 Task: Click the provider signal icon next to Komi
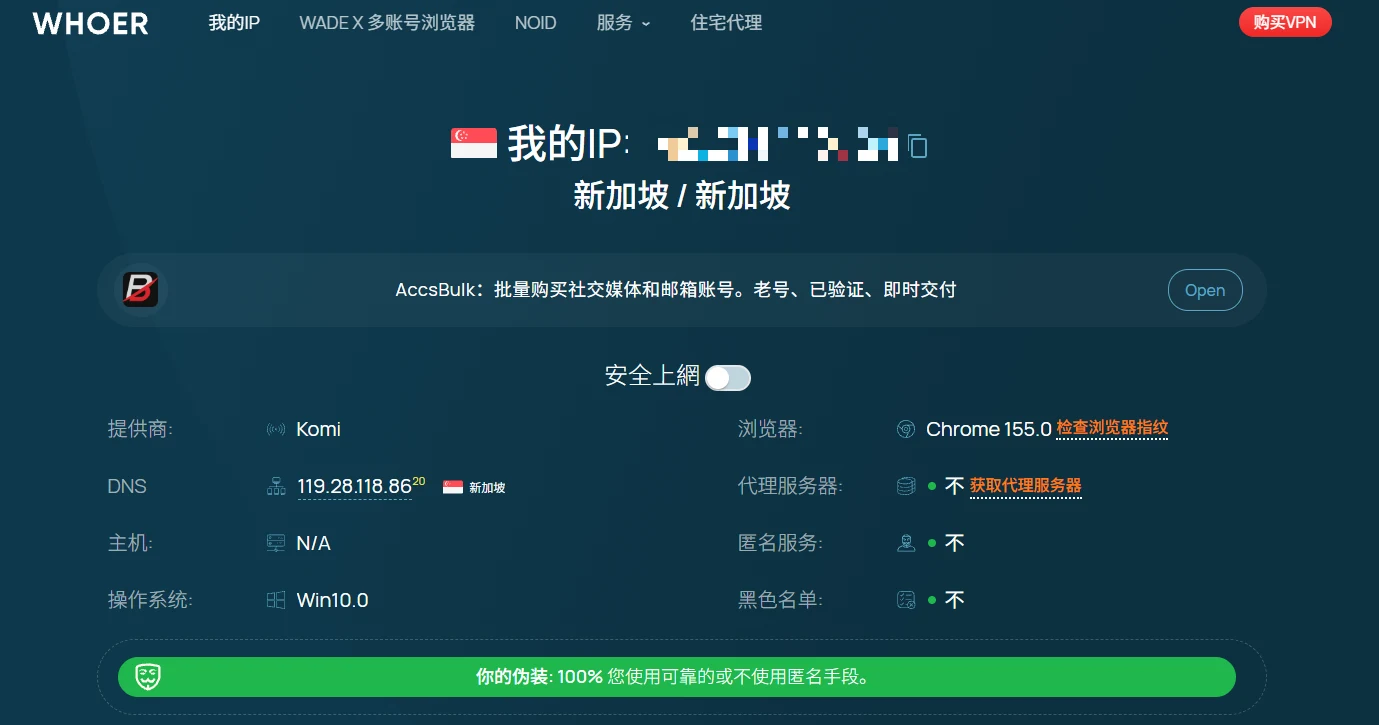pos(276,430)
